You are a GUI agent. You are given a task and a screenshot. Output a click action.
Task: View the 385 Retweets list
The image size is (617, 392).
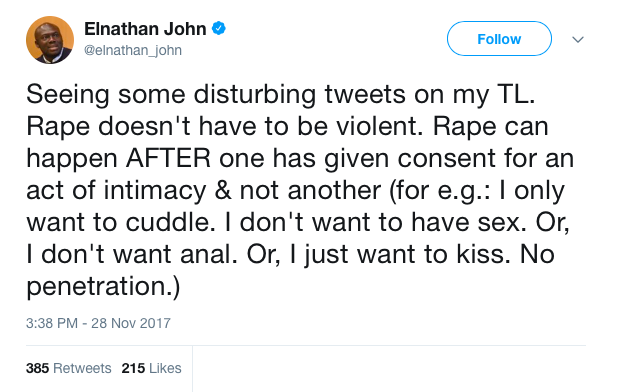[x=69, y=368]
